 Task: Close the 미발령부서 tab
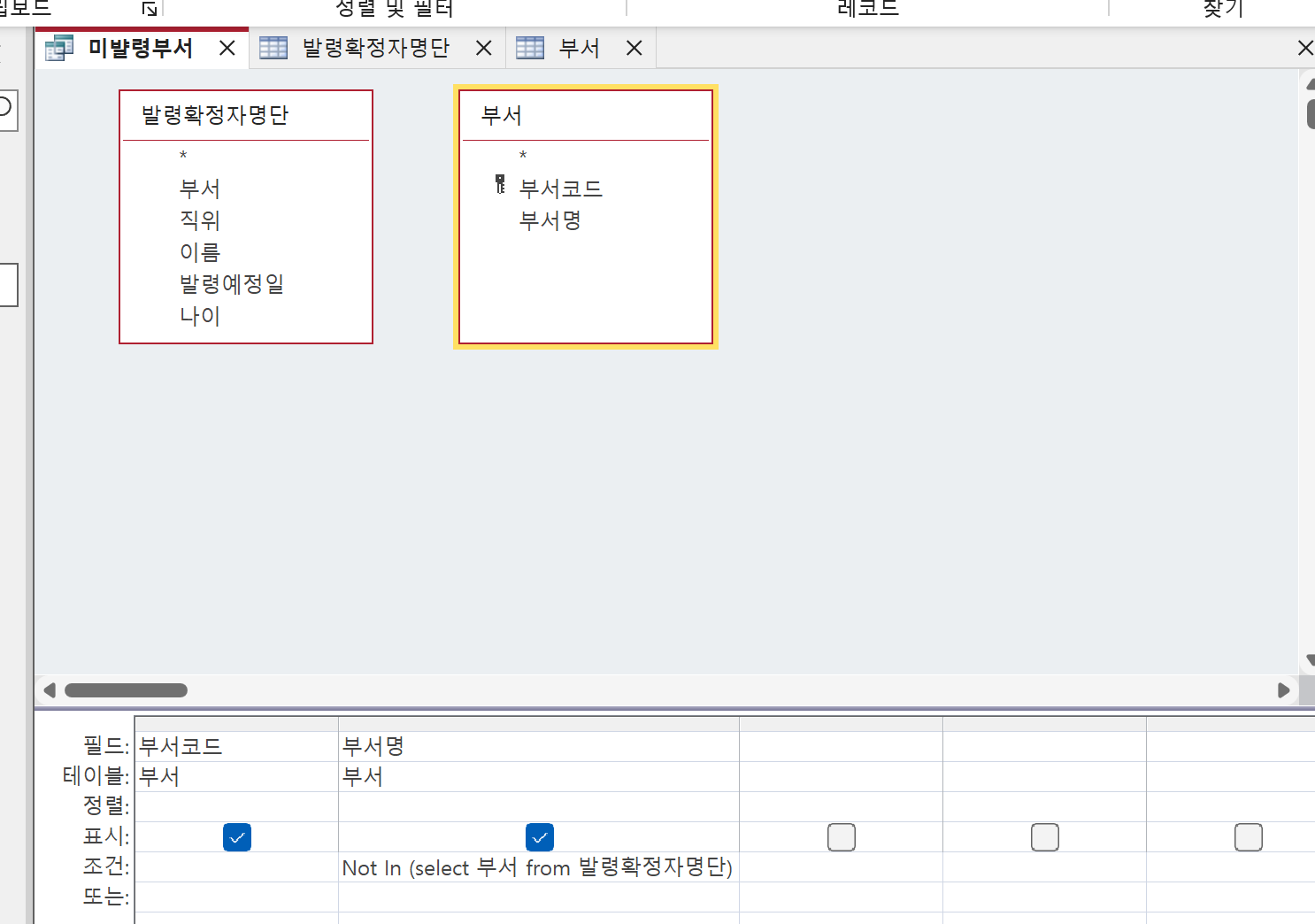(227, 48)
